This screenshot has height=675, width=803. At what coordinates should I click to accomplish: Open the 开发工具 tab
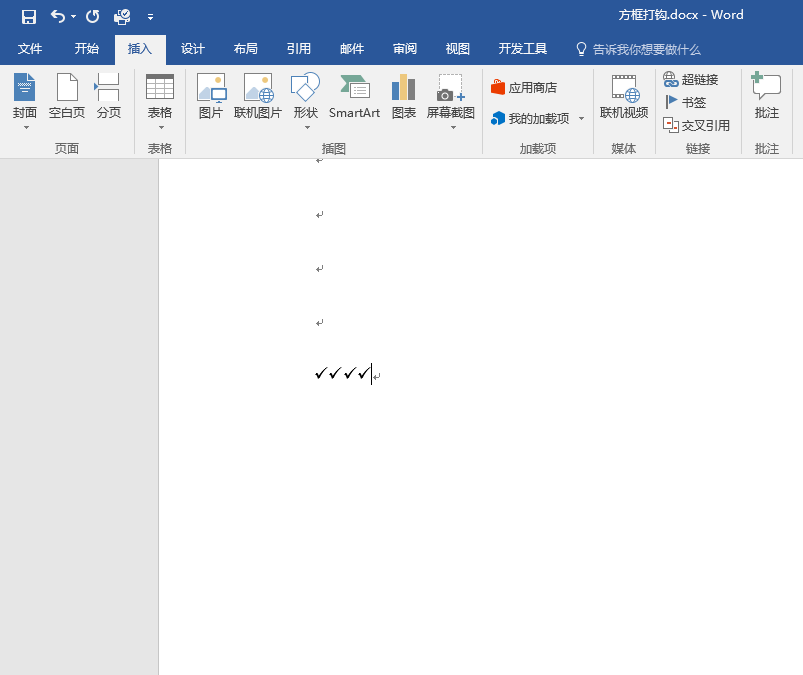523,49
